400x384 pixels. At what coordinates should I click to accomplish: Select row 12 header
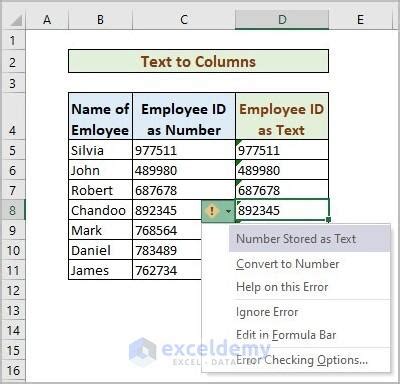coord(13,290)
